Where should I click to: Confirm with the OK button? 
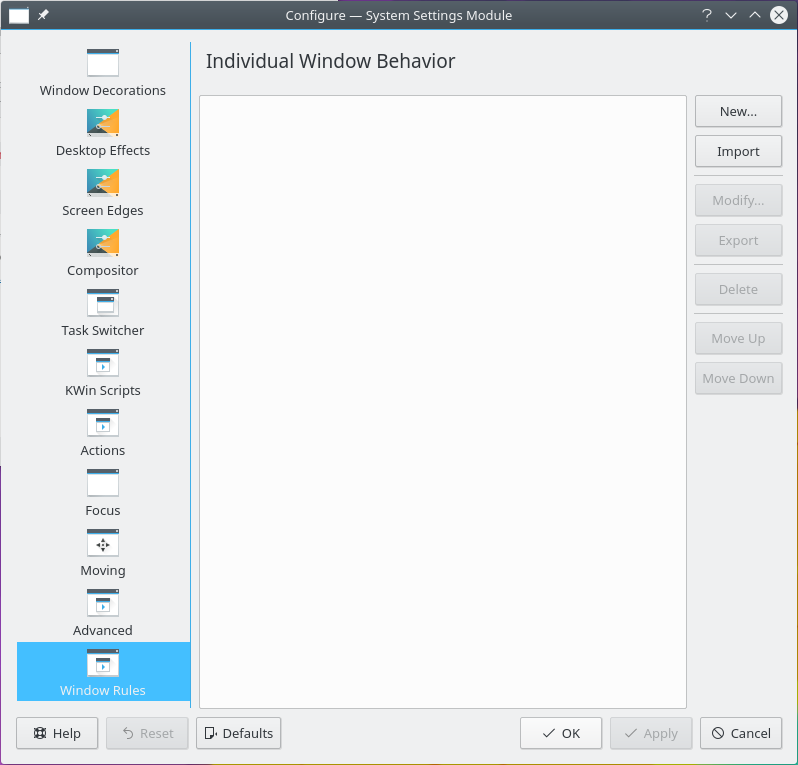point(560,733)
